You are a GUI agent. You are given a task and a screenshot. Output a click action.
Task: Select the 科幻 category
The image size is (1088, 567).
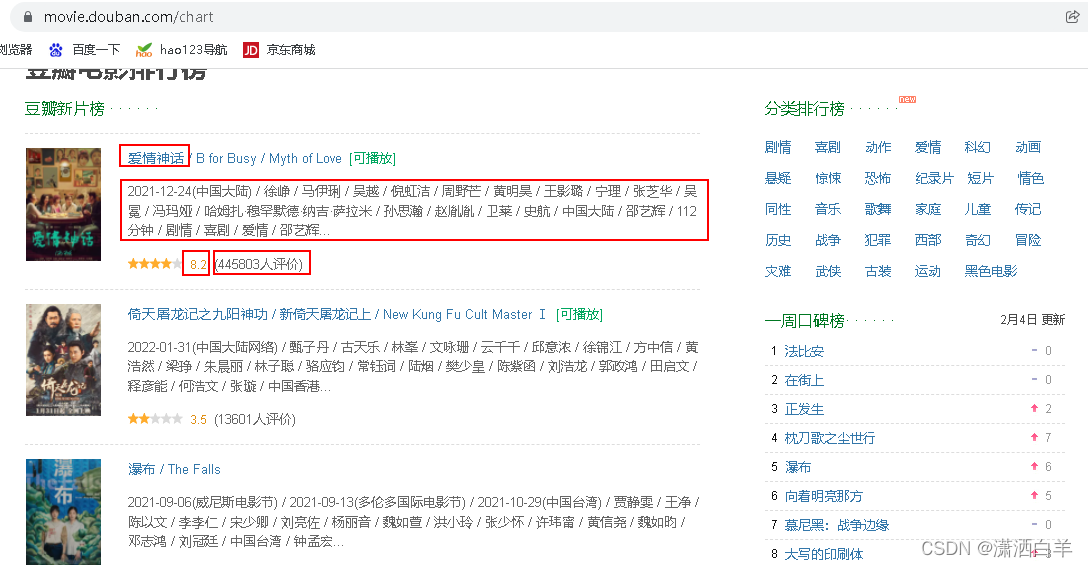[978, 147]
